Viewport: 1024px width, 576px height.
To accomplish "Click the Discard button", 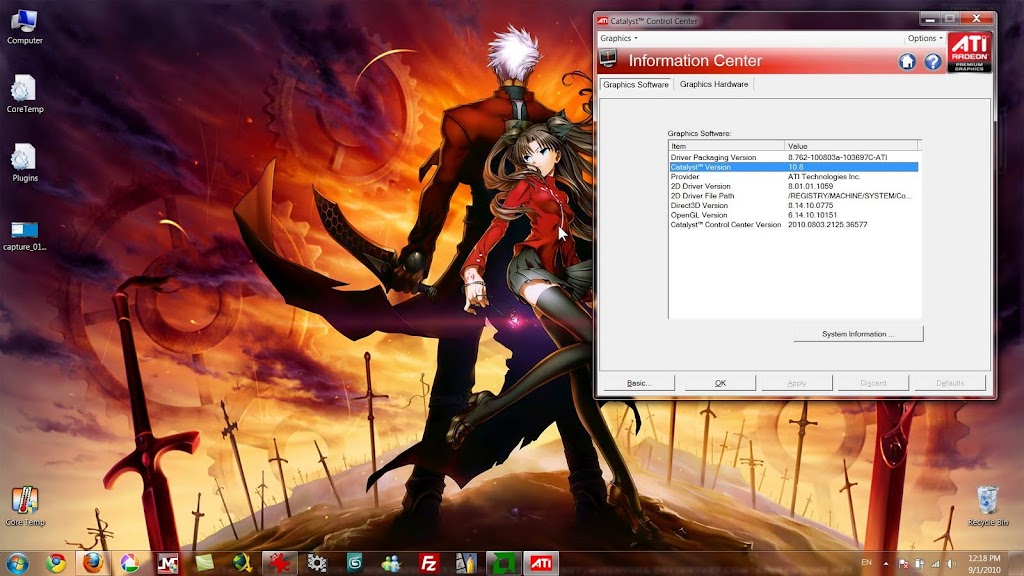I will (873, 383).
